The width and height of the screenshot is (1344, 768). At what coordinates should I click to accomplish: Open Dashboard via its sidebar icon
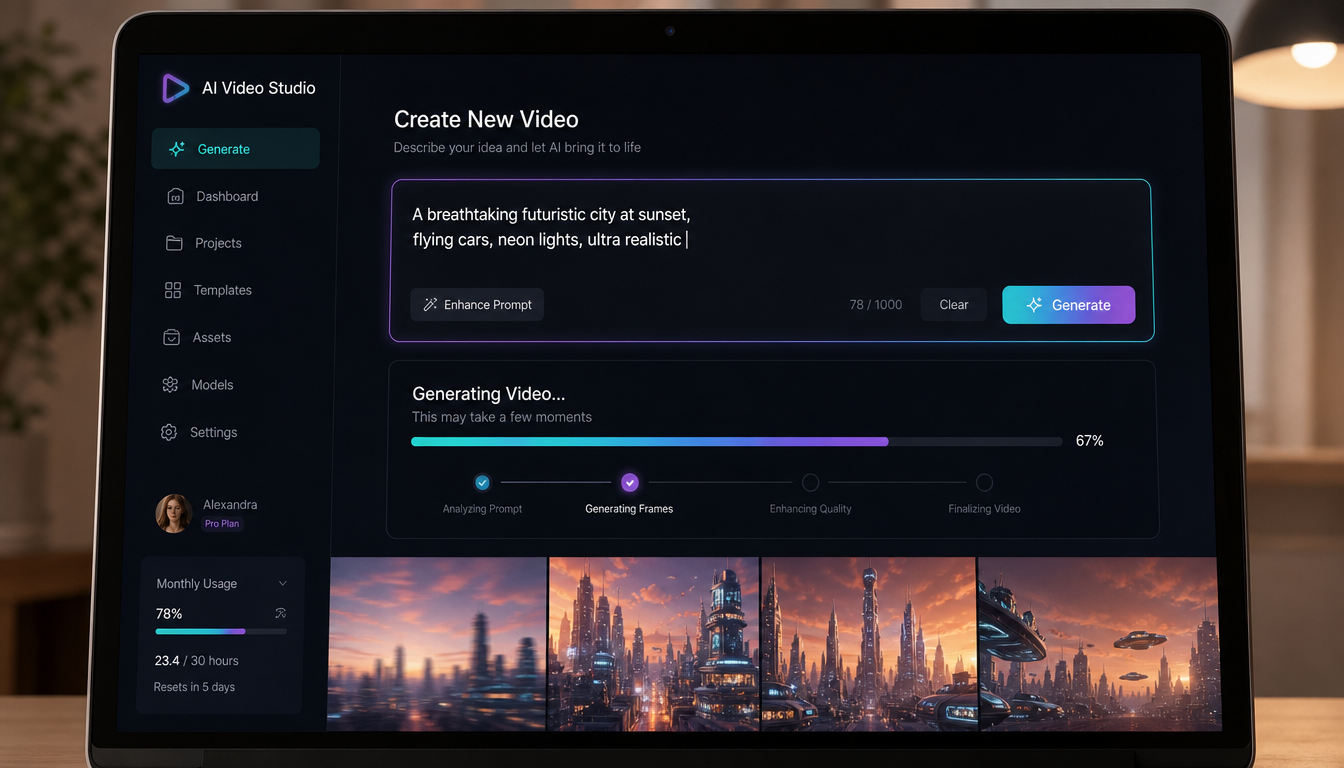coord(175,196)
